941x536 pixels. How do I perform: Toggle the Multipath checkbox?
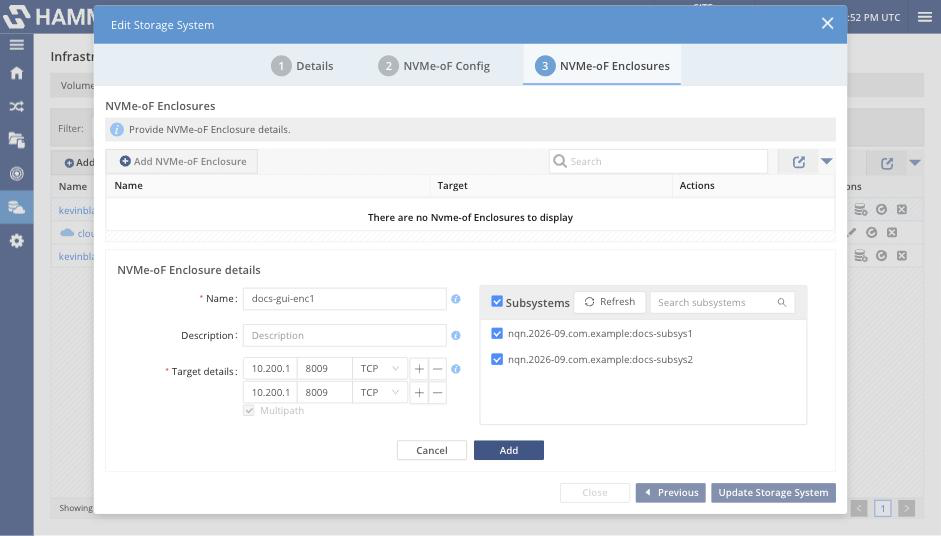[249, 411]
